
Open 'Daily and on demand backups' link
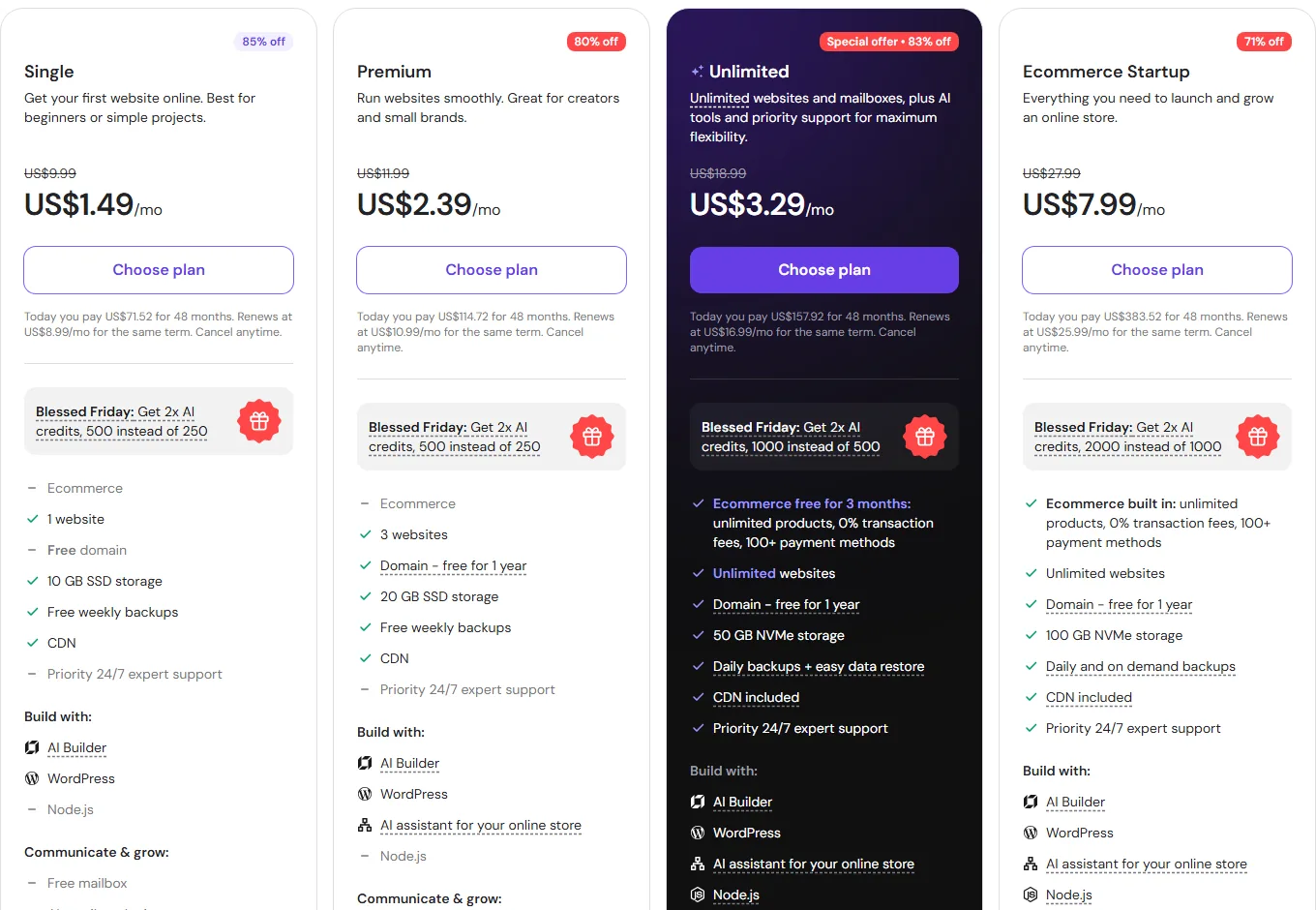click(1141, 666)
